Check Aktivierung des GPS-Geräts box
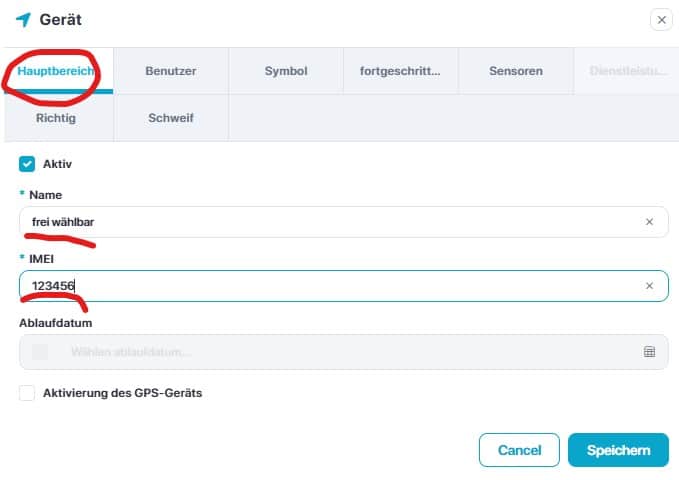The width and height of the screenshot is (679, 480). [27, 393]
